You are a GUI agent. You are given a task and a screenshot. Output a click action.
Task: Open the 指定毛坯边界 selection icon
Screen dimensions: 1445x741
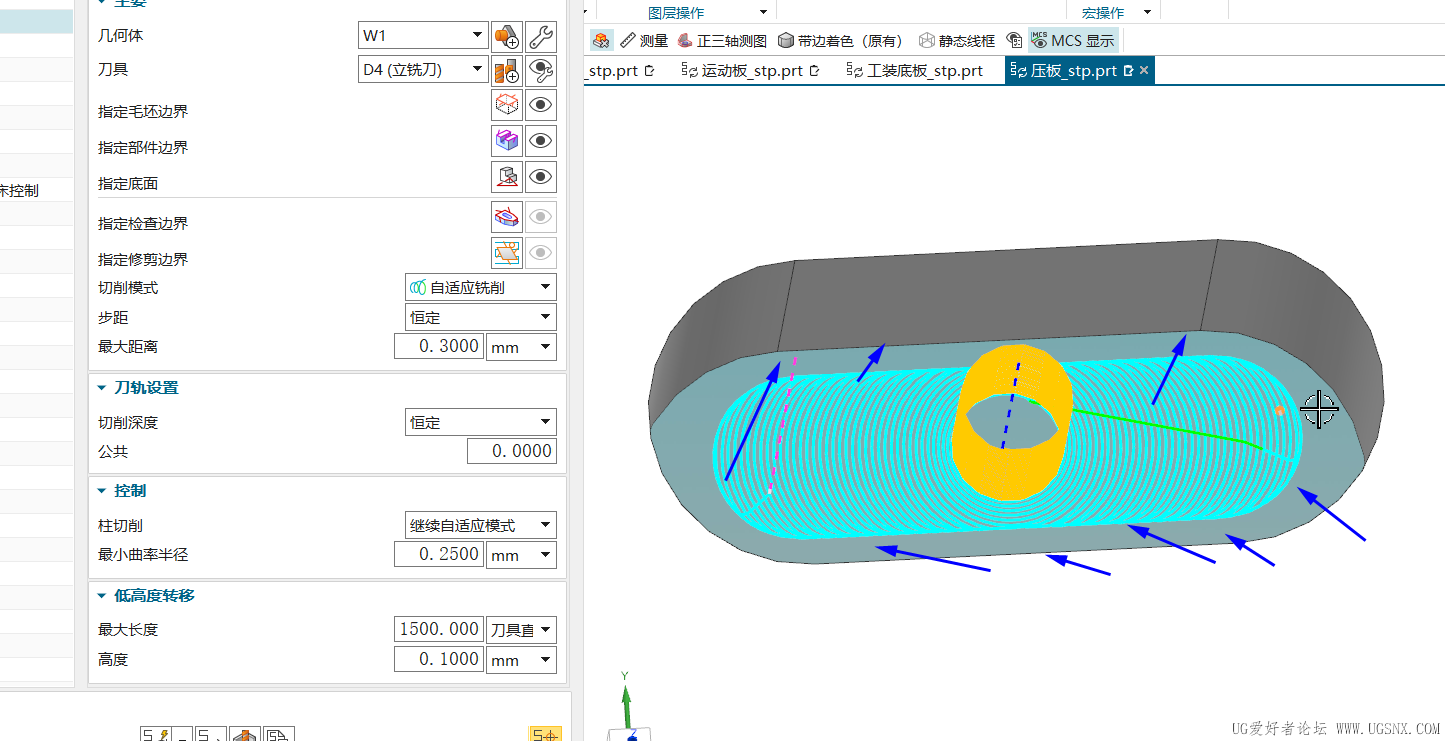point(507,105)
